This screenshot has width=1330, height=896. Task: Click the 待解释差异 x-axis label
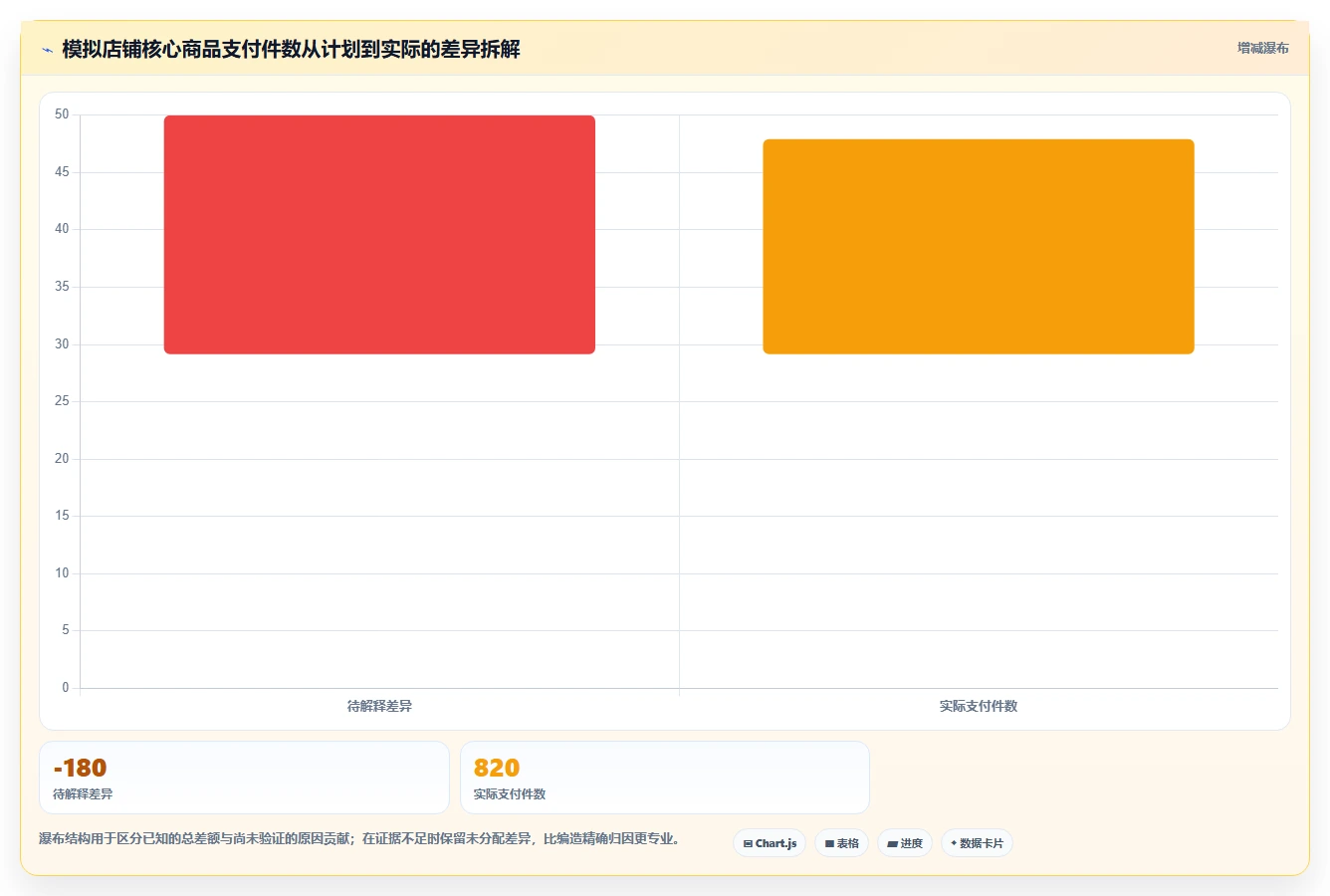[379, 706]
